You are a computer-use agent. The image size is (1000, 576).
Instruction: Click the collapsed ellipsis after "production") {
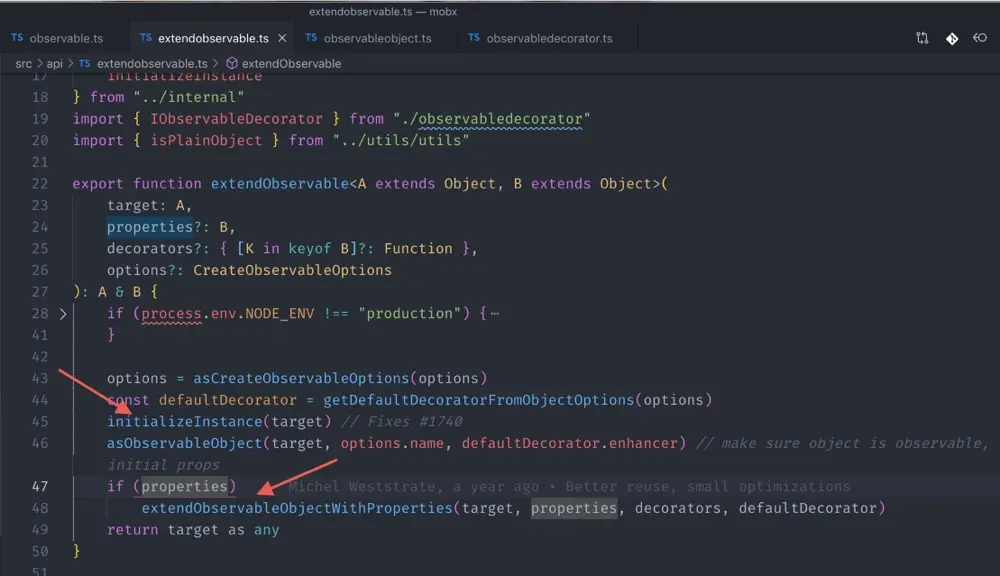[495, 314]
